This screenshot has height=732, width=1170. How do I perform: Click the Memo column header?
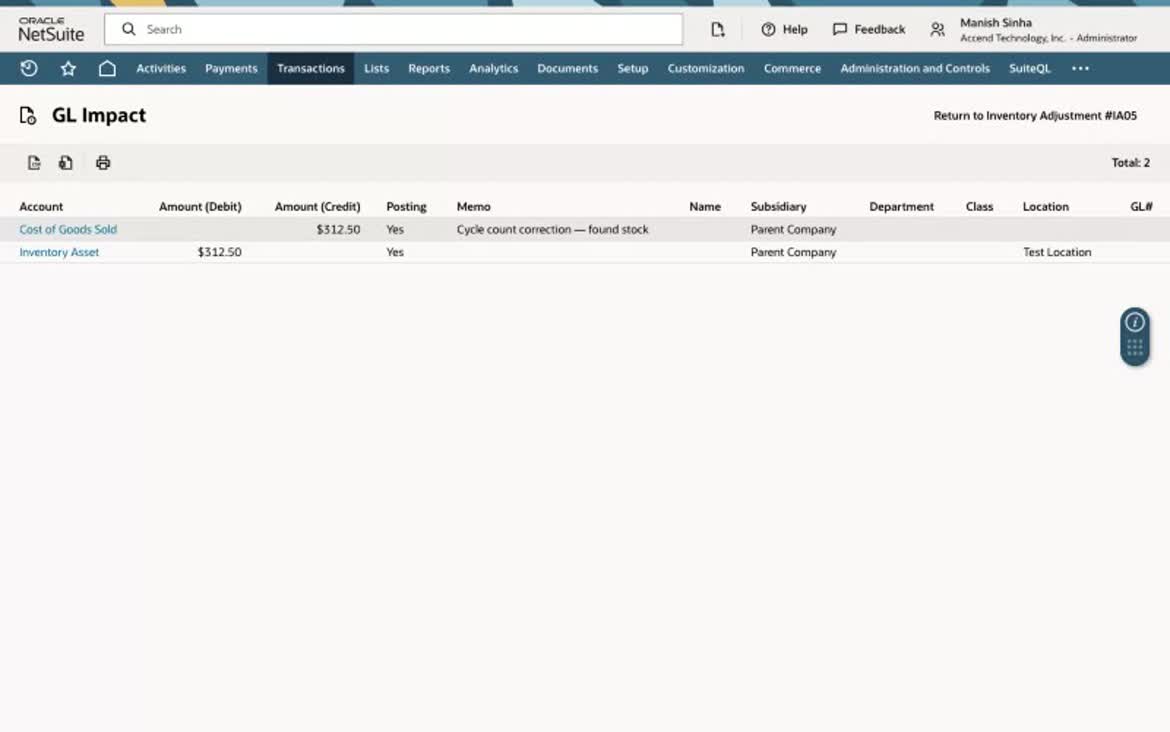click(474, 207)
